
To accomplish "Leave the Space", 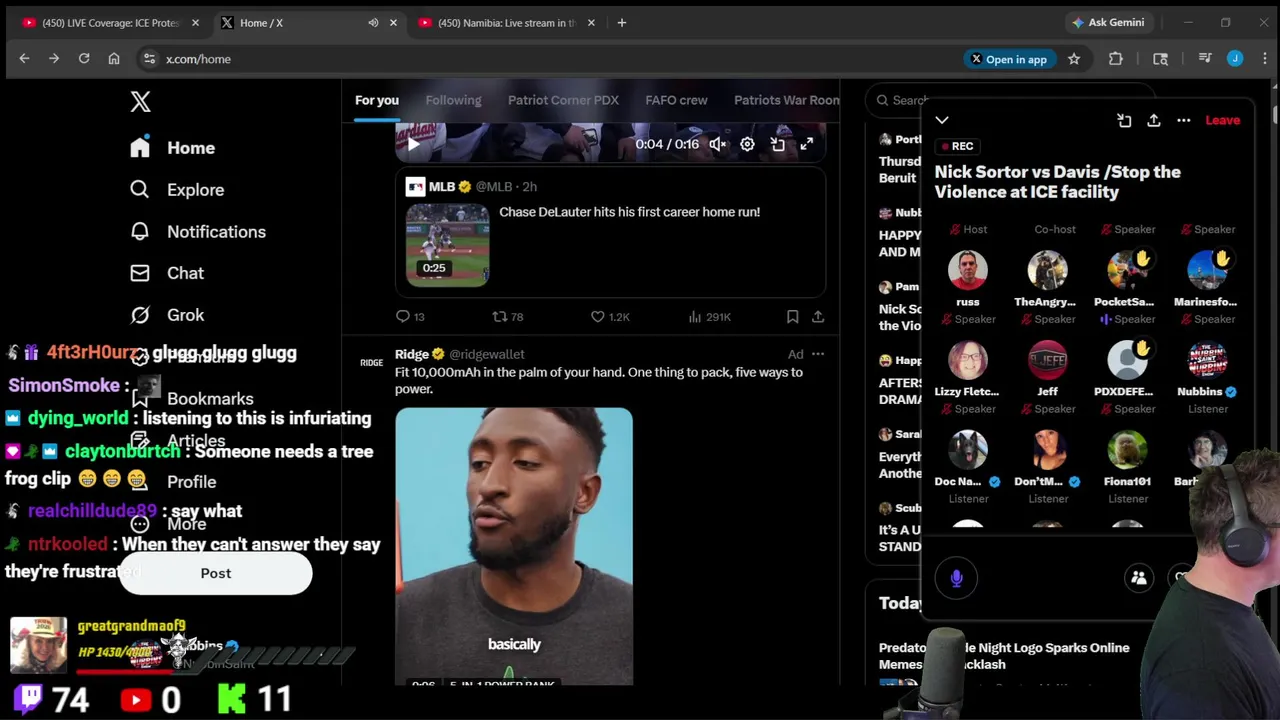I will coord(1222,120).
